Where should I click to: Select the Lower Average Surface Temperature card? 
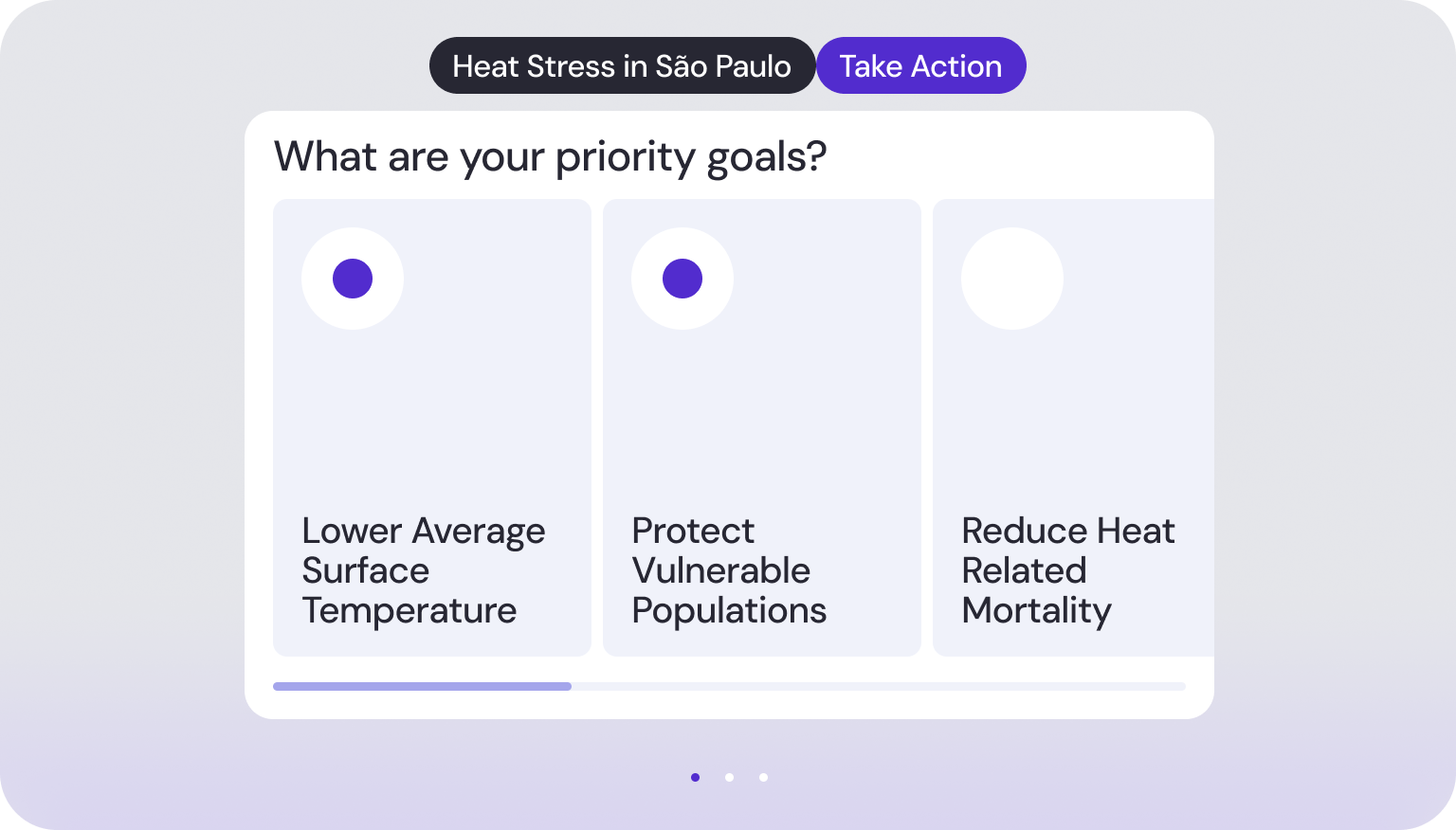pyautogui.click(x=432, y=427)
